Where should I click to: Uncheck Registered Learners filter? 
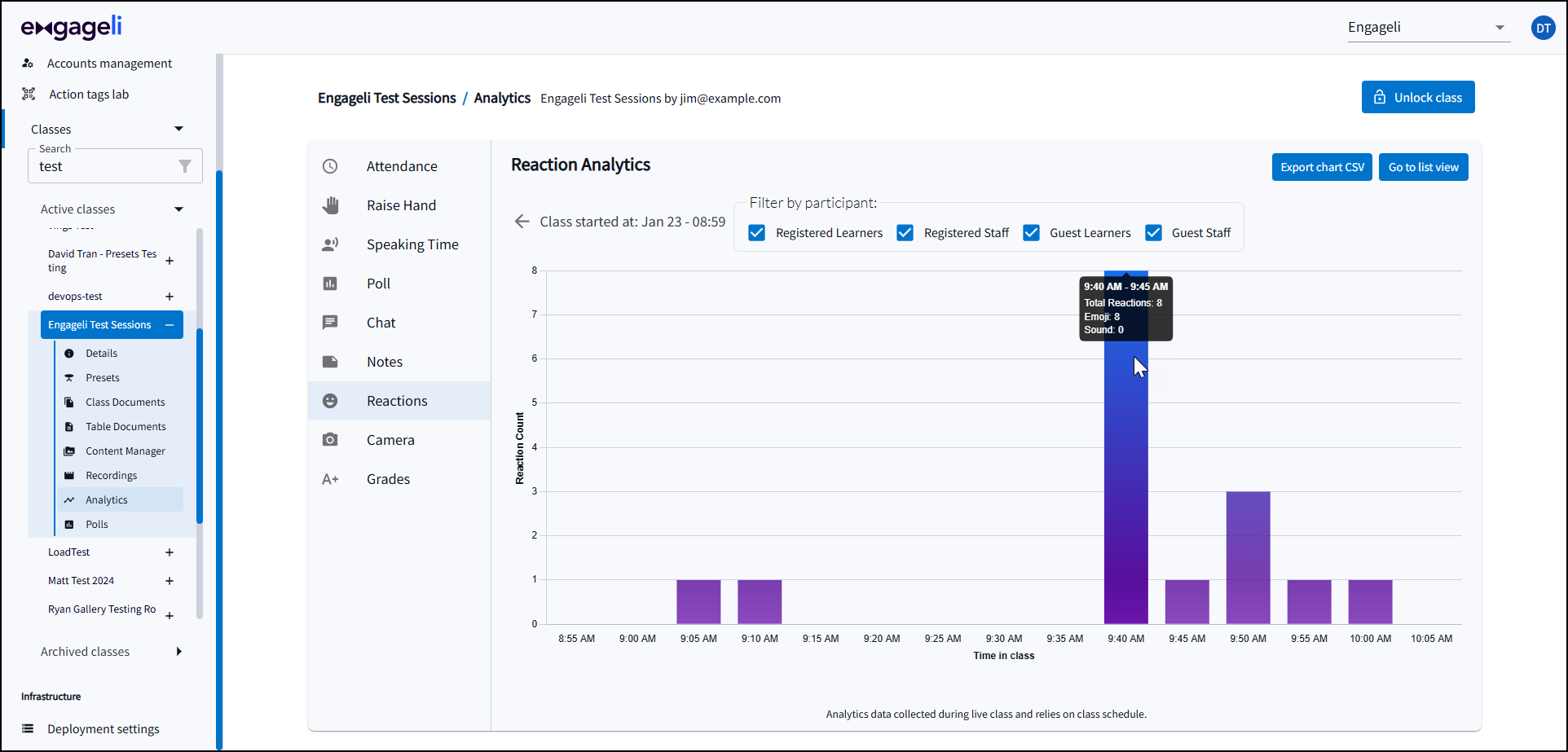tap(757, 233)
